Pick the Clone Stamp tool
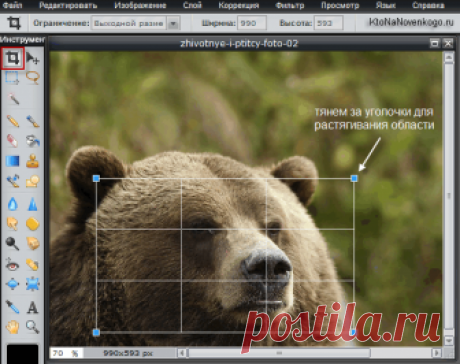The image size is (460, 364). (x=33, y=161)
